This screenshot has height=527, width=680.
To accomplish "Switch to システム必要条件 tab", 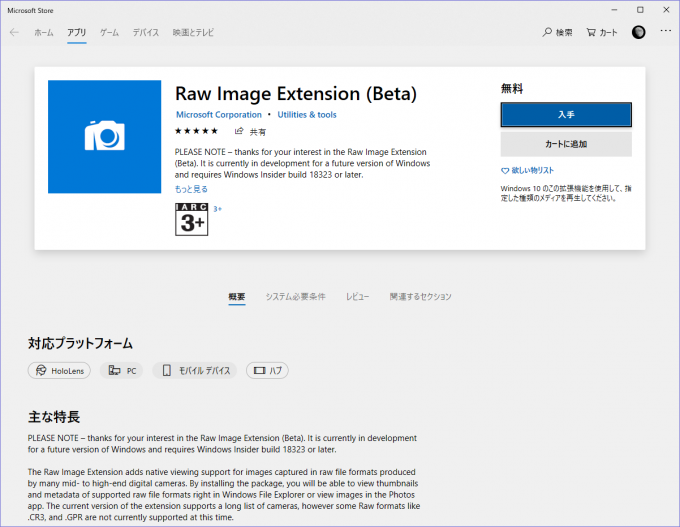I will coord(295,297).
